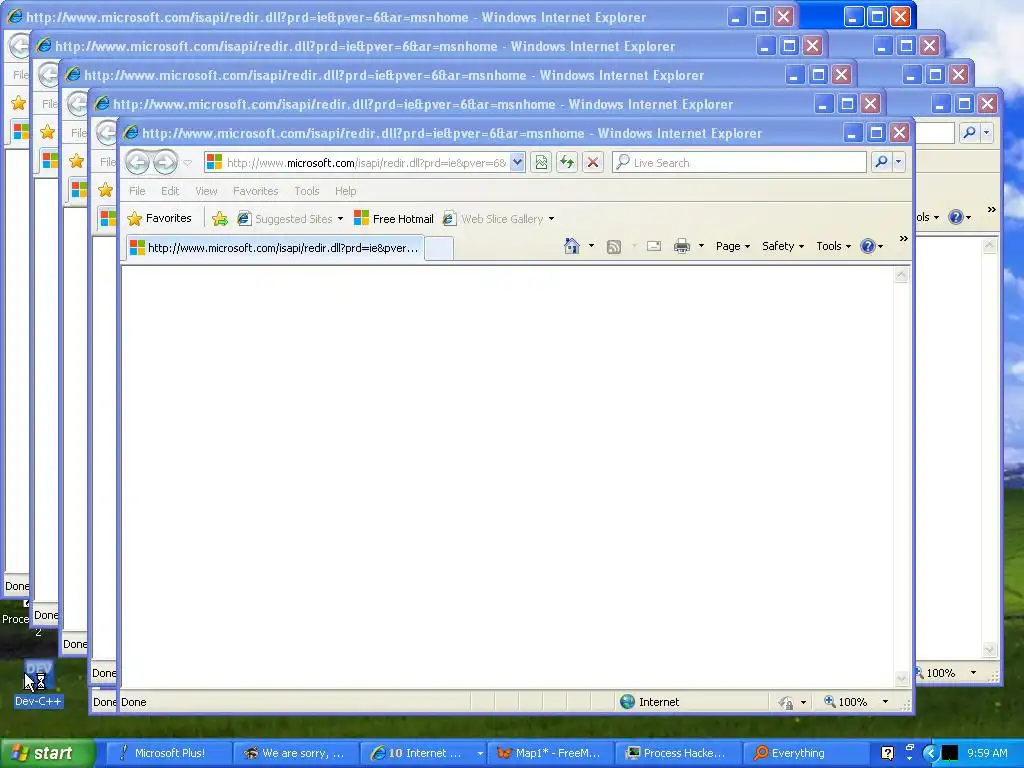The image size is (1024, 768).
Task: Click the Forward navigation button
Action: point(165,162)
